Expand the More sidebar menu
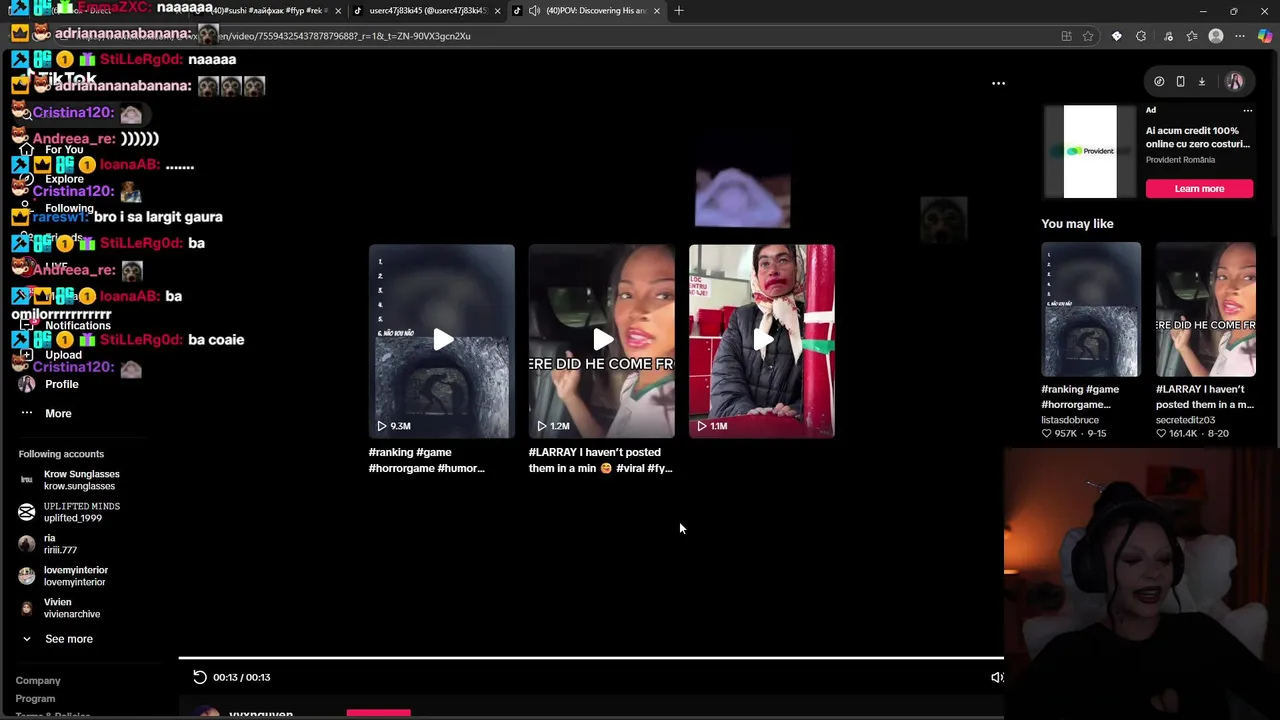This screenshot has width=1280, height=720. point(58,413)
